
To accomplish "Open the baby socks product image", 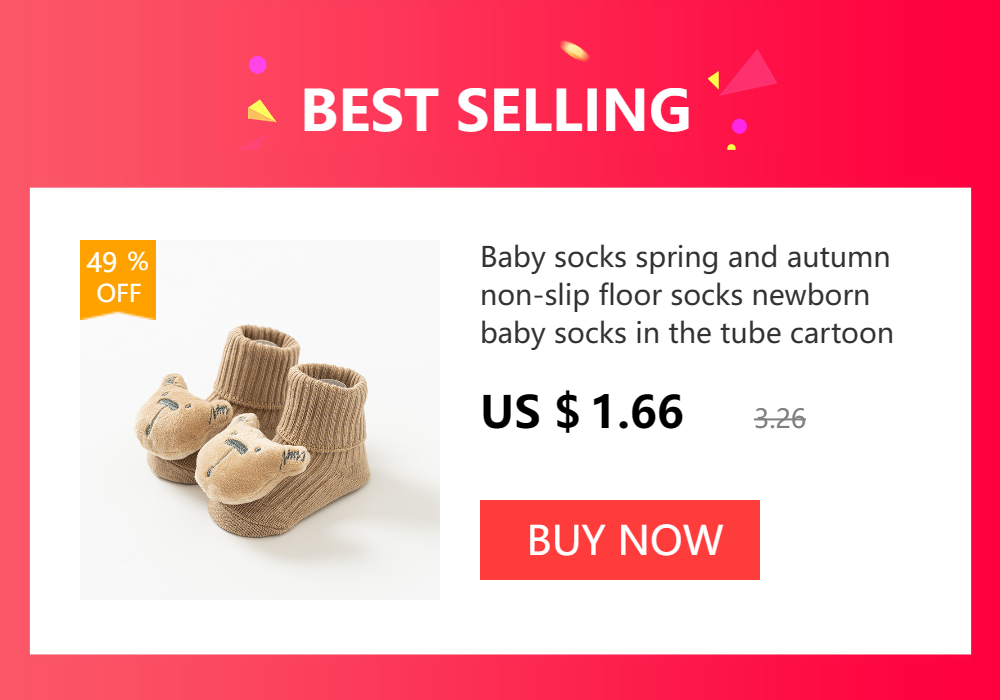I will click(x=260, y=419).
